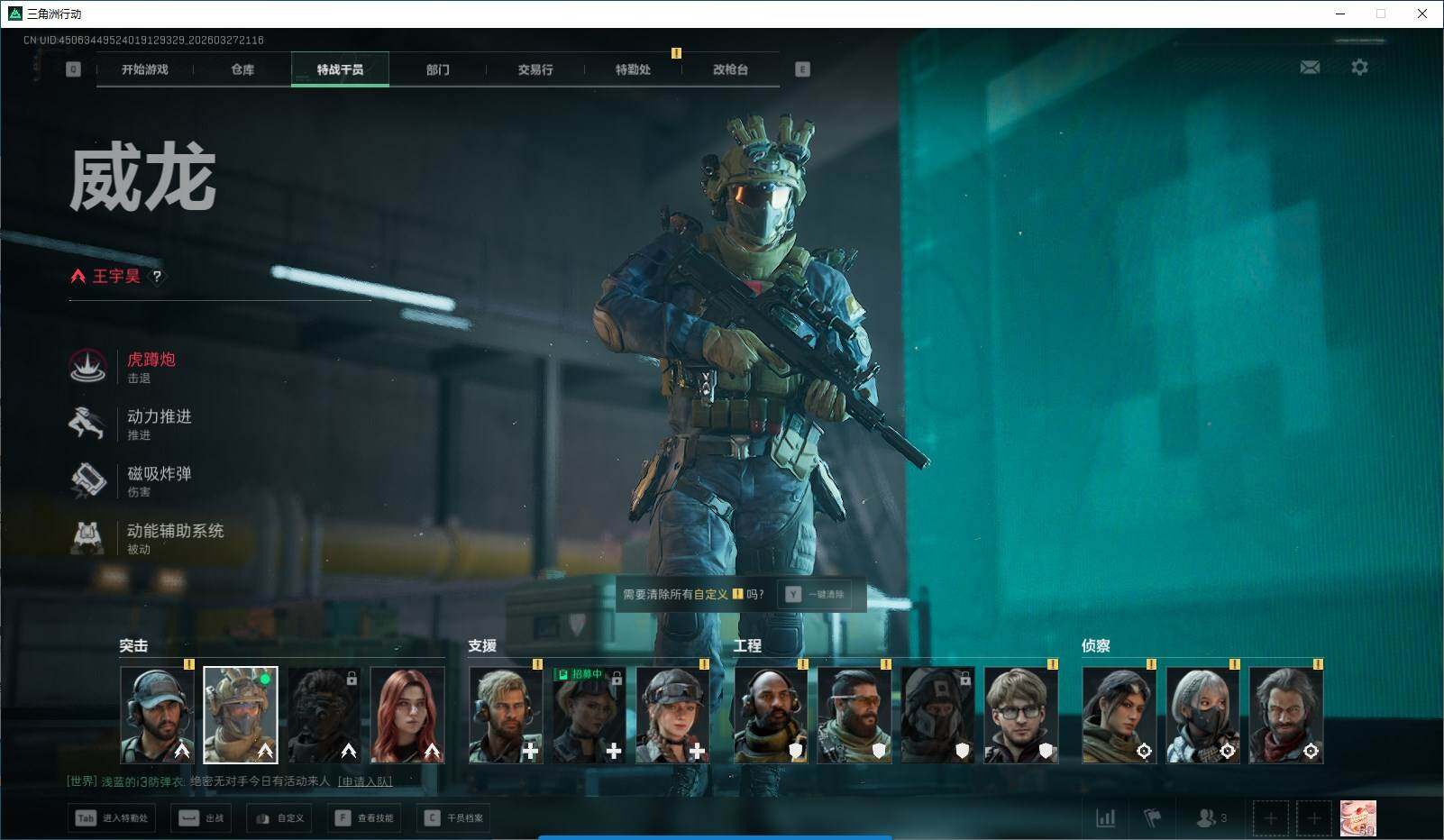Click the 王宇昊 operator name text

click(x=116, y=277)
